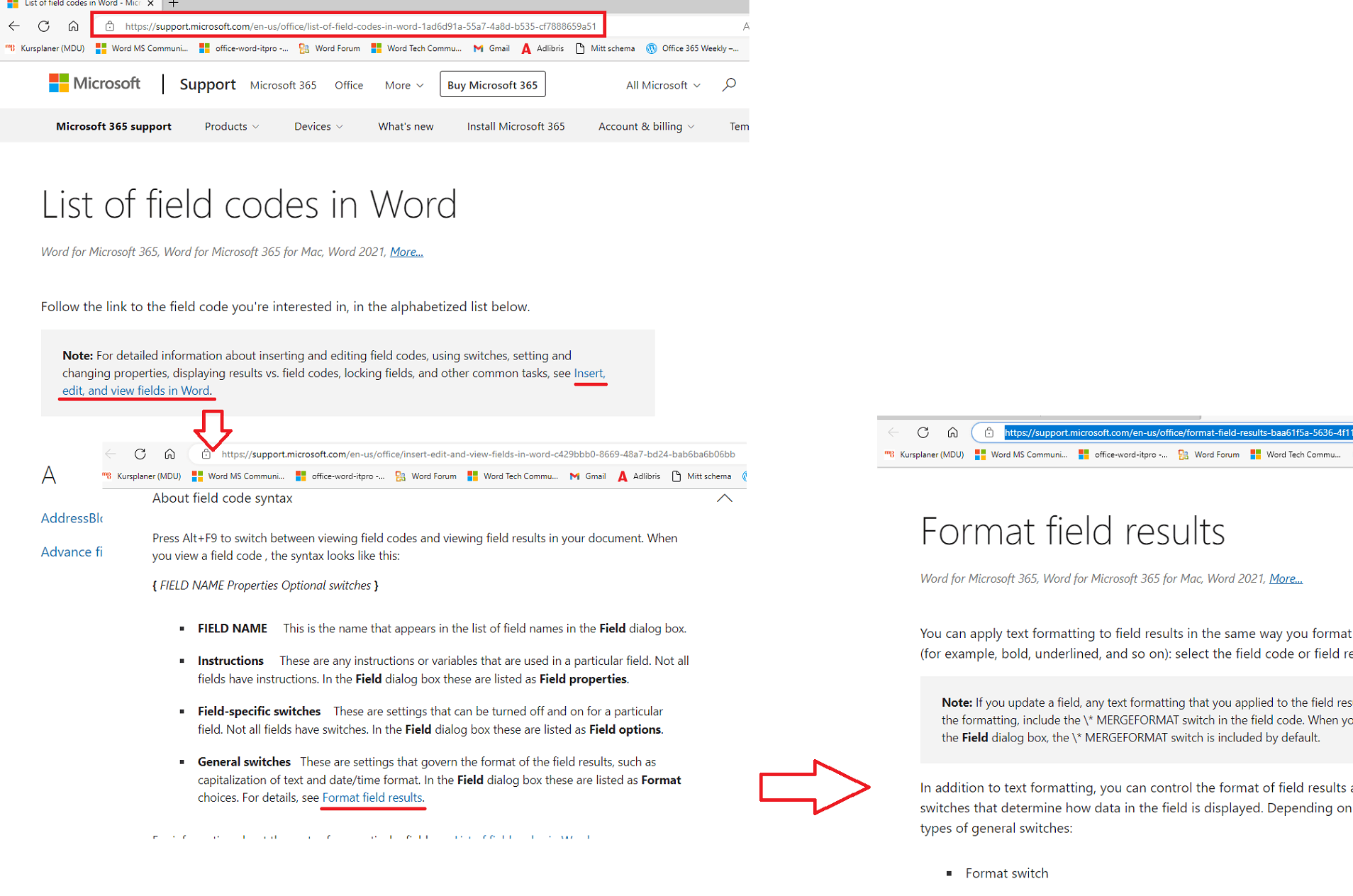
Task: Click the Microsoft logo
Action: (94, 84)
